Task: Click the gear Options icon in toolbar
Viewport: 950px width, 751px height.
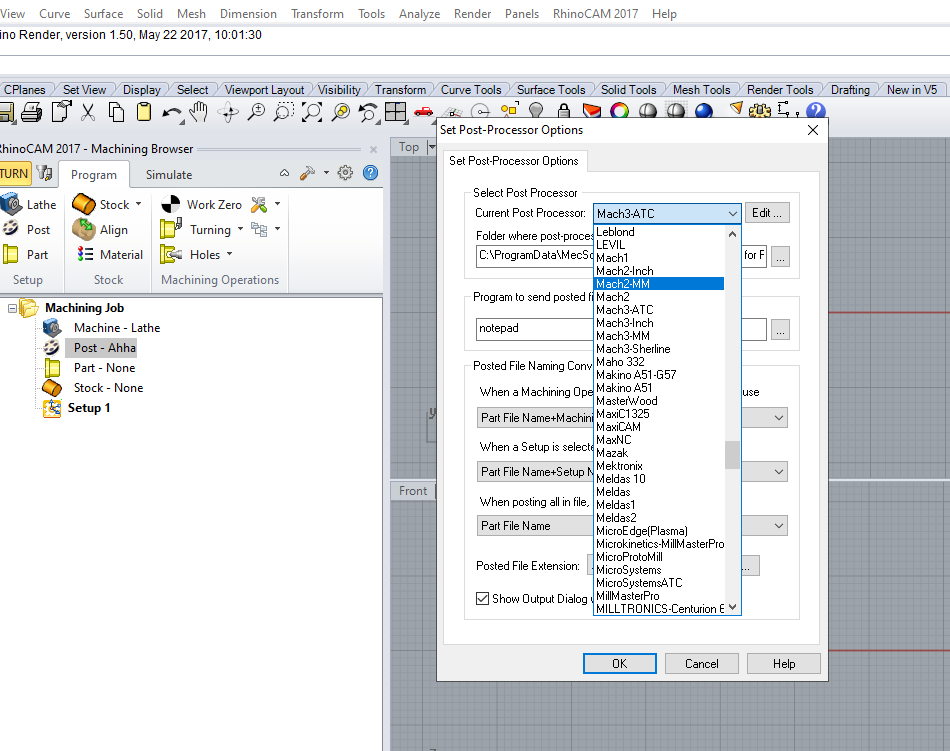Action: tap(760, 110)
